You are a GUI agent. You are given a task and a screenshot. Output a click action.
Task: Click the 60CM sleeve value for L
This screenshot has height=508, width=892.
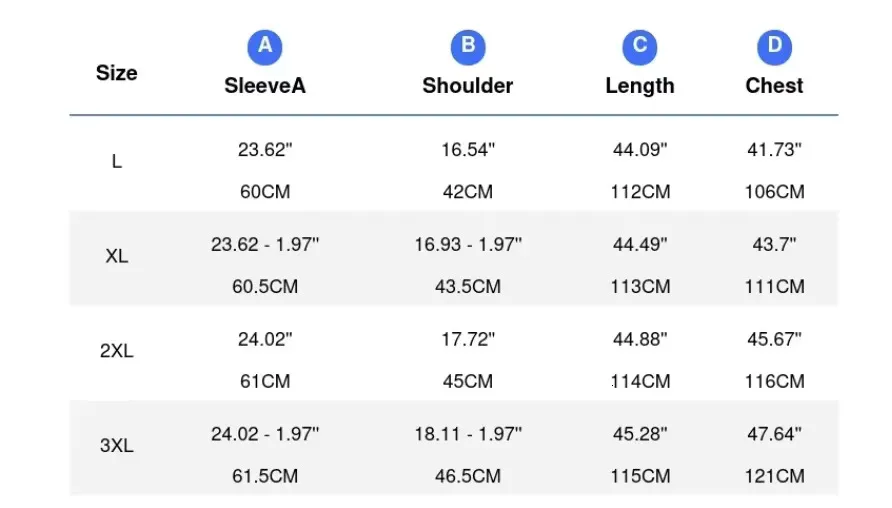pos(265,192)
